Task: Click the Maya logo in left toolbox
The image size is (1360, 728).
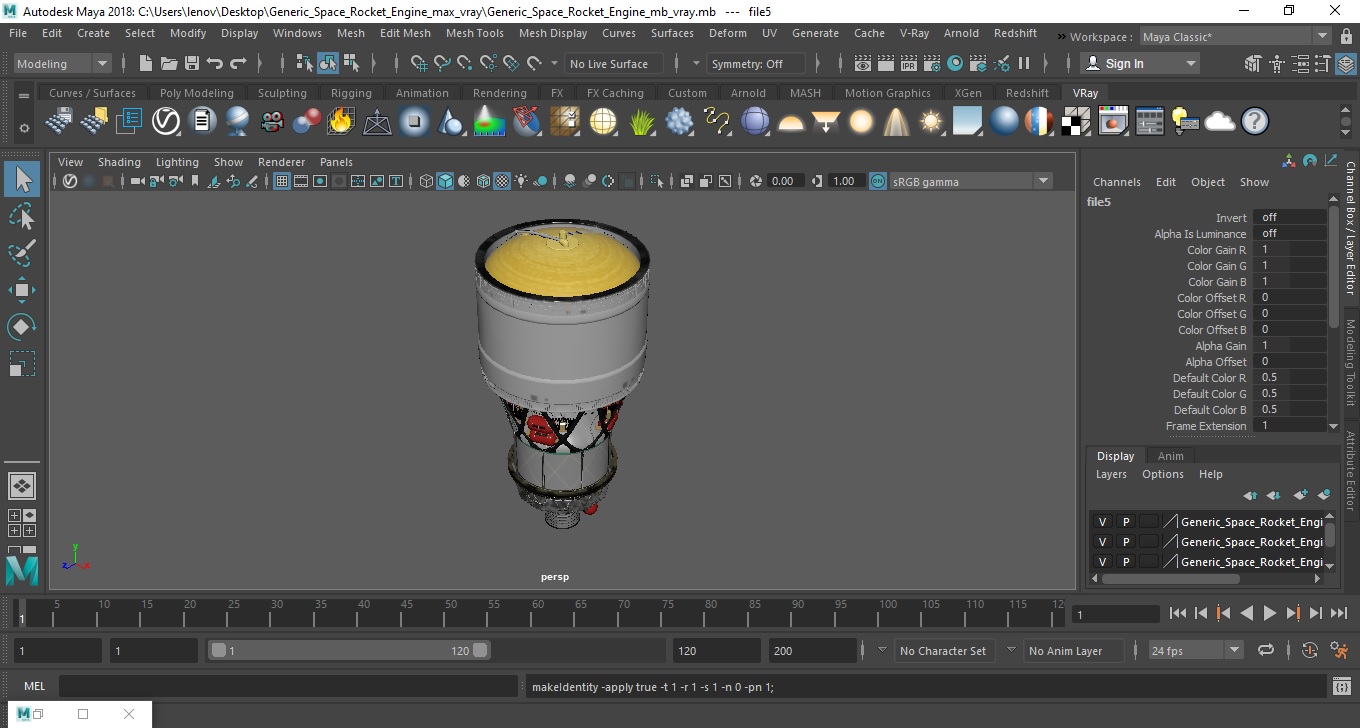Action: [x=22, y=571]
